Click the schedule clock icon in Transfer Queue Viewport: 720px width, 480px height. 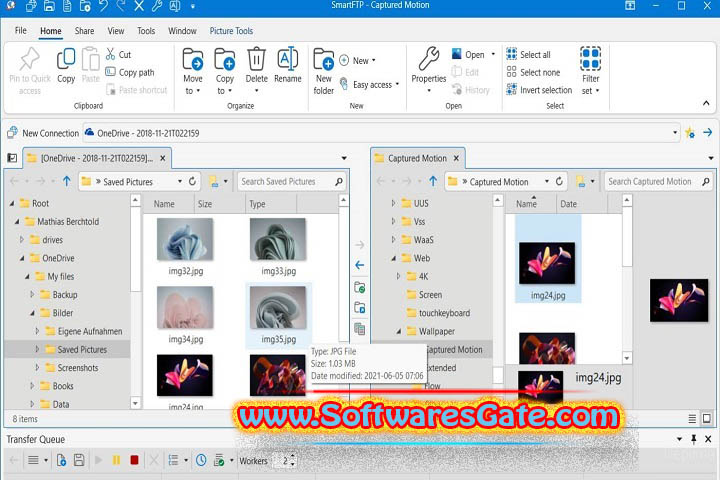201,460
